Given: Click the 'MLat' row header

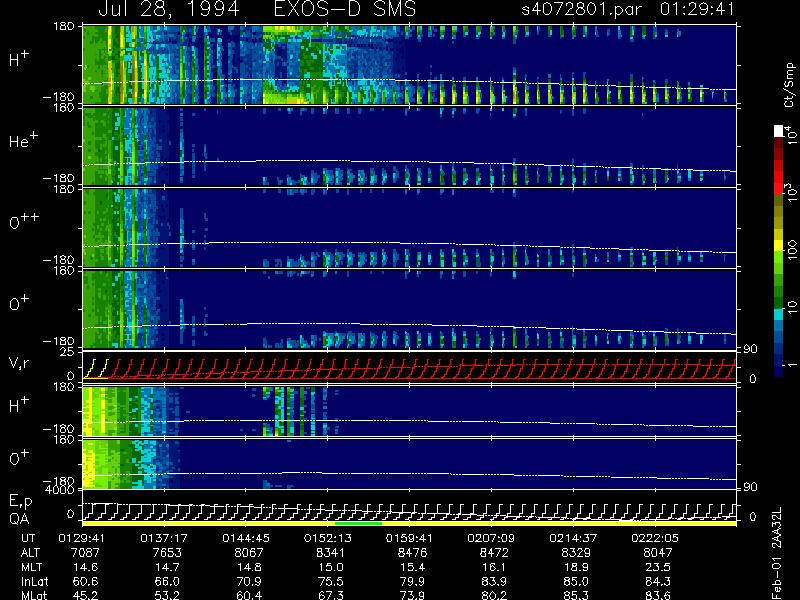Looking at the screenshot, I should click(34, 595).
